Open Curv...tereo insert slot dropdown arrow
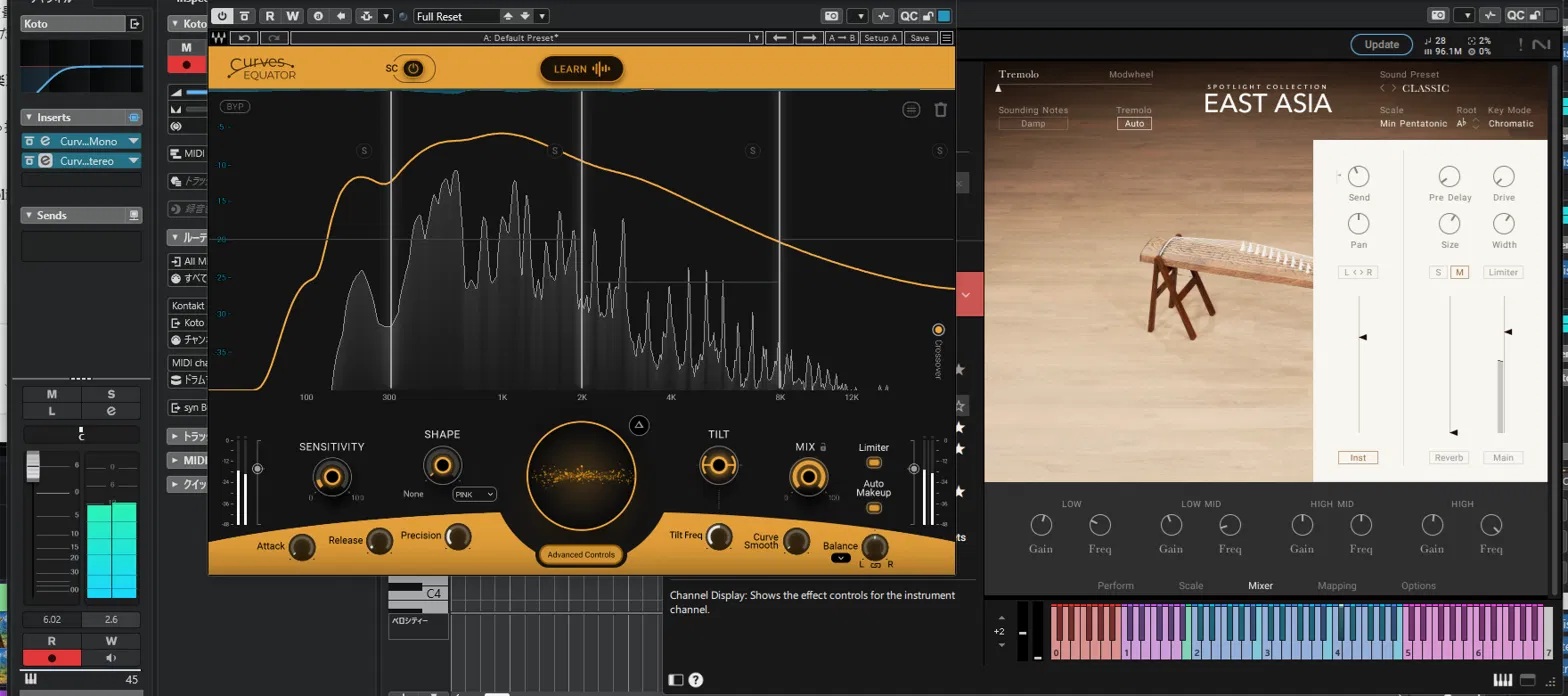The width and height of the screenshot is (1568, 696). coord(134,161)
